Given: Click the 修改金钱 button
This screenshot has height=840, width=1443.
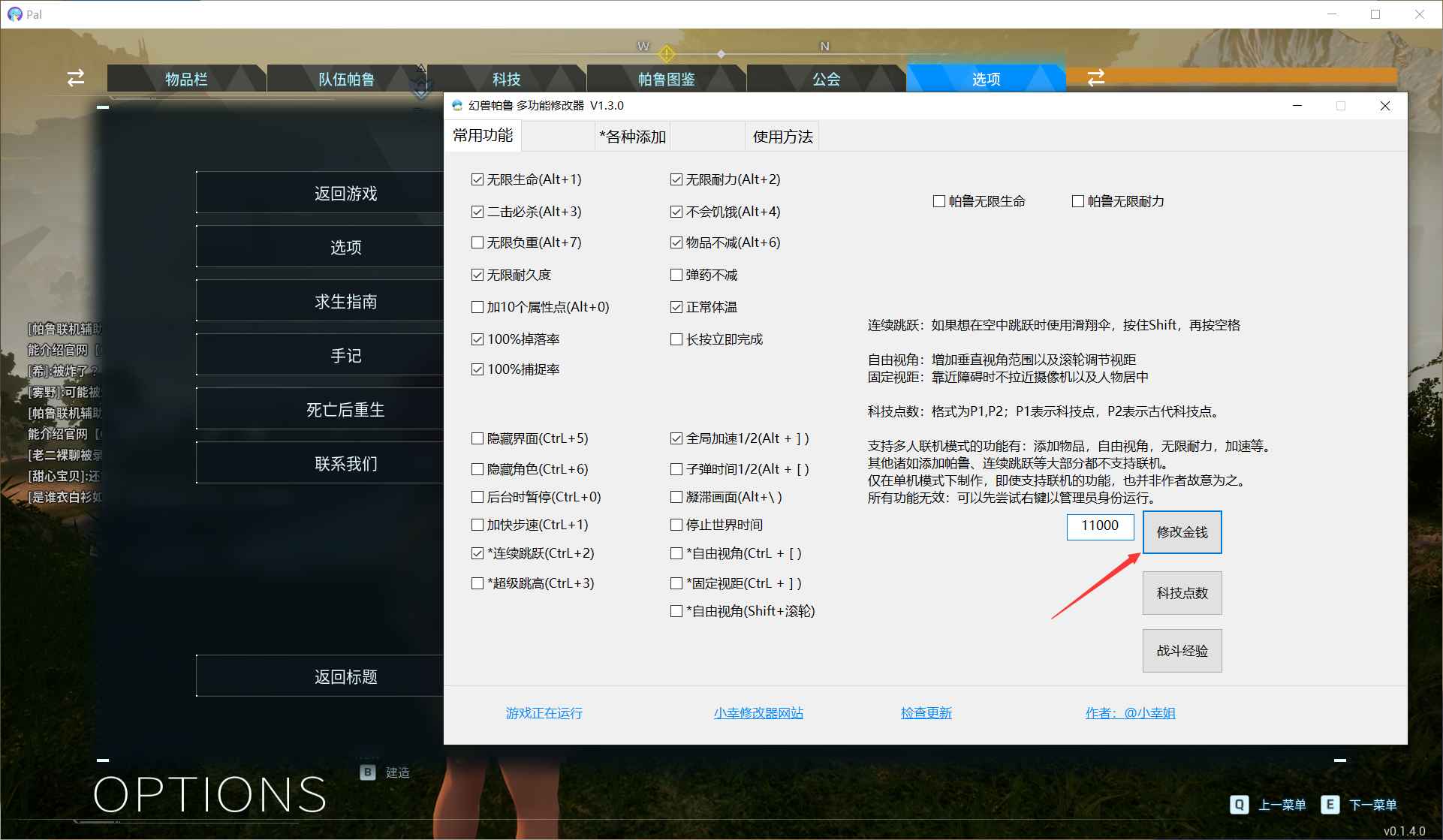Looking at the screenshot, I should coord(1181,531).
